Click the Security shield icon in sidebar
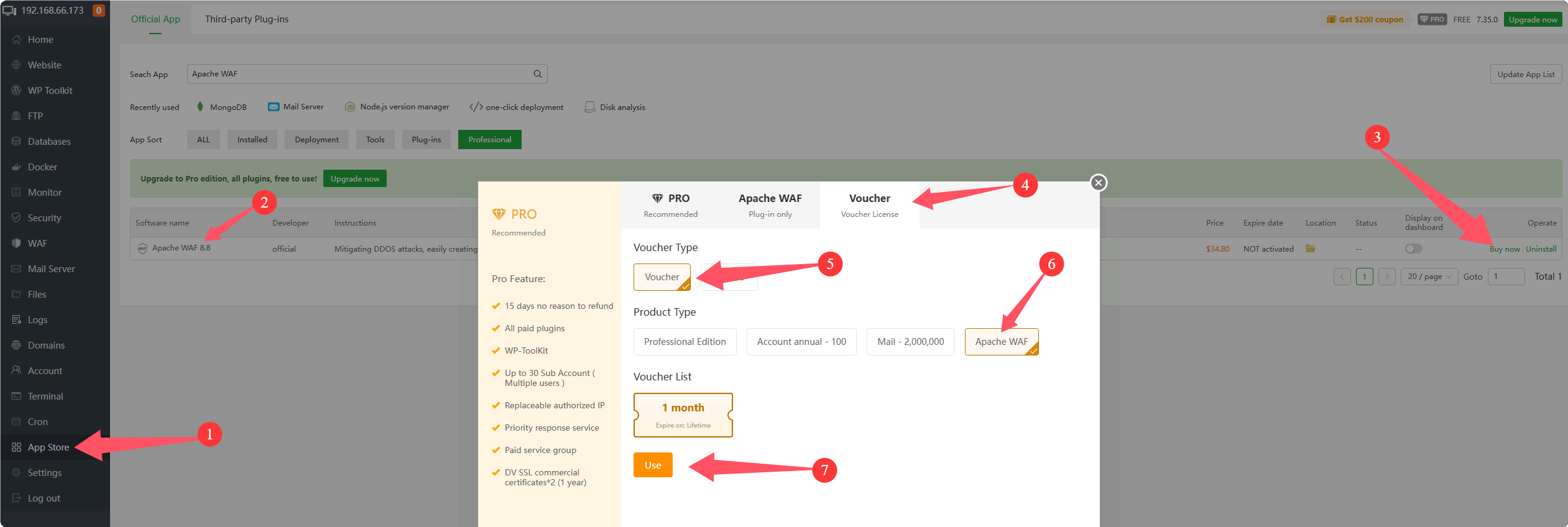Image resolution: width=1568 pixels, height=527 pixels. [x=17, y=218]
